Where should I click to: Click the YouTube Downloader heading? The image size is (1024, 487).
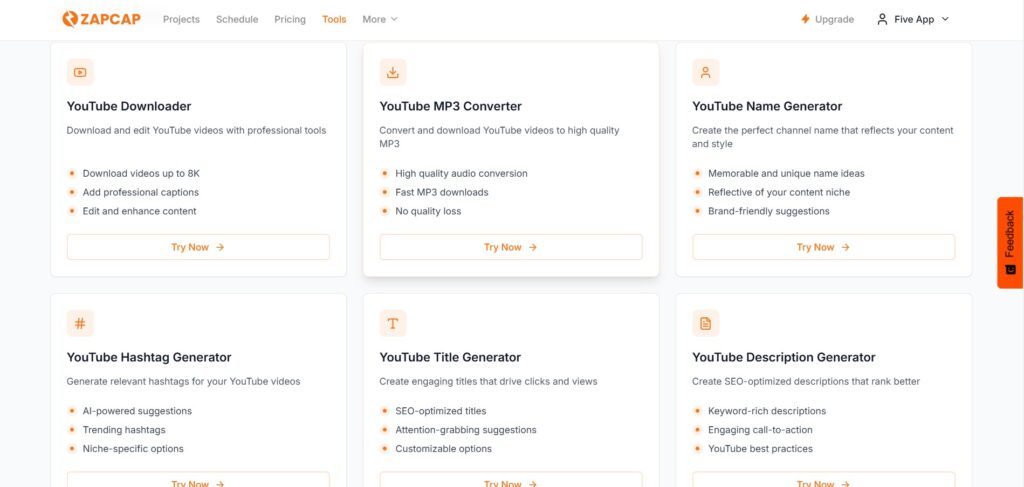pos(129,106)
